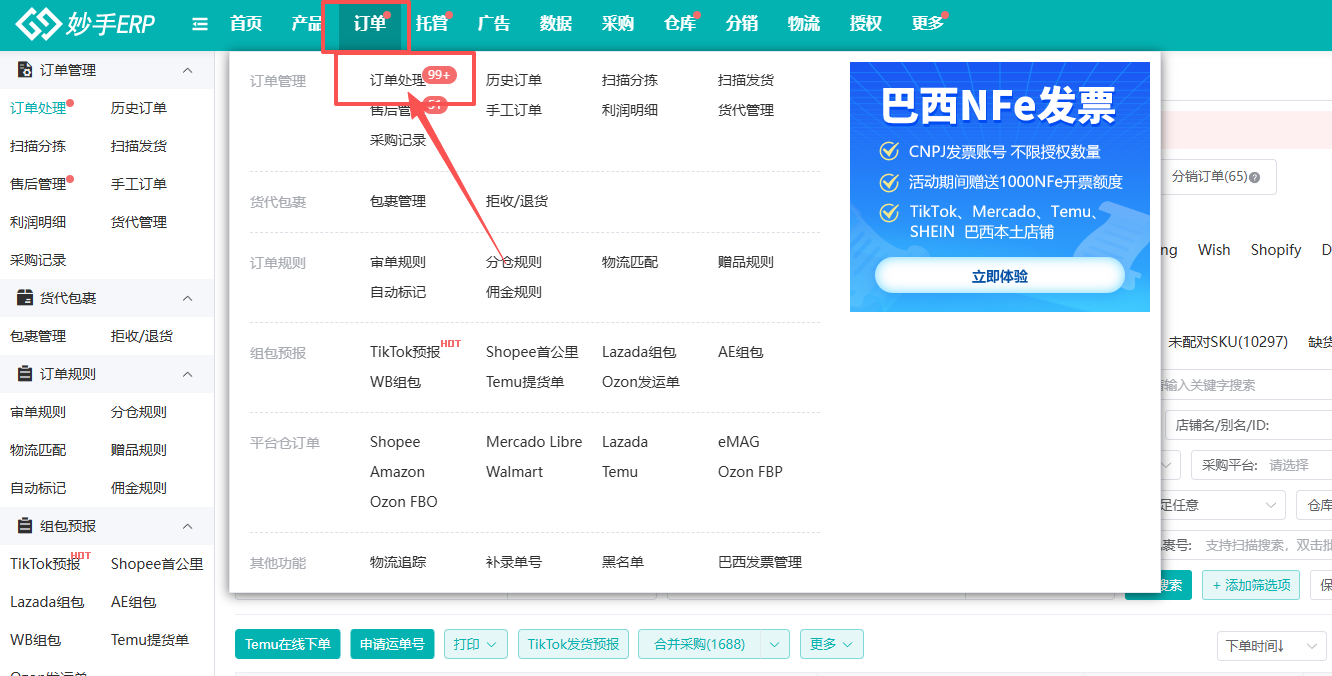
Task: Click the help icon beside 分销订单(65)
Action: tap(1254, 177)
